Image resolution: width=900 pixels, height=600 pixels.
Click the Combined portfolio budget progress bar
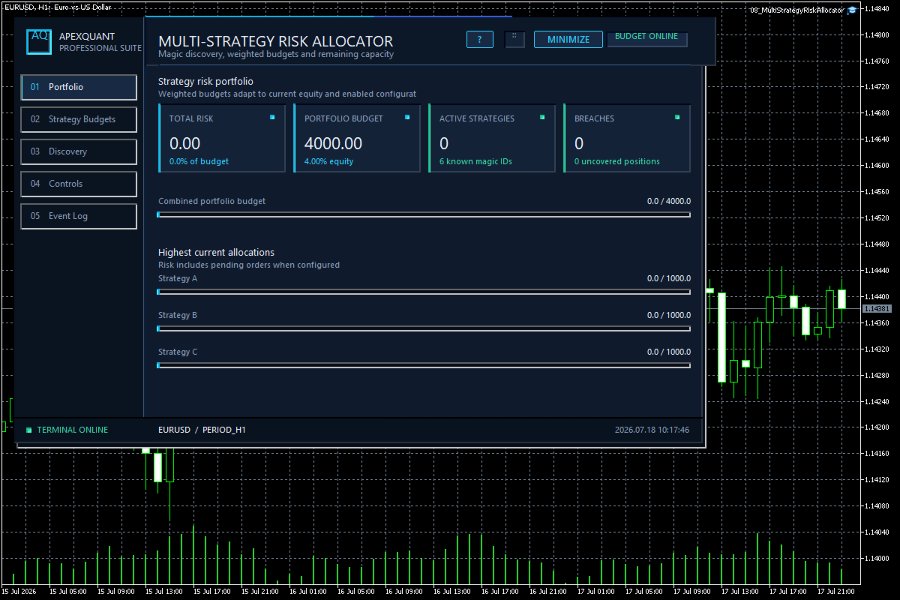(x=424, y=215)
